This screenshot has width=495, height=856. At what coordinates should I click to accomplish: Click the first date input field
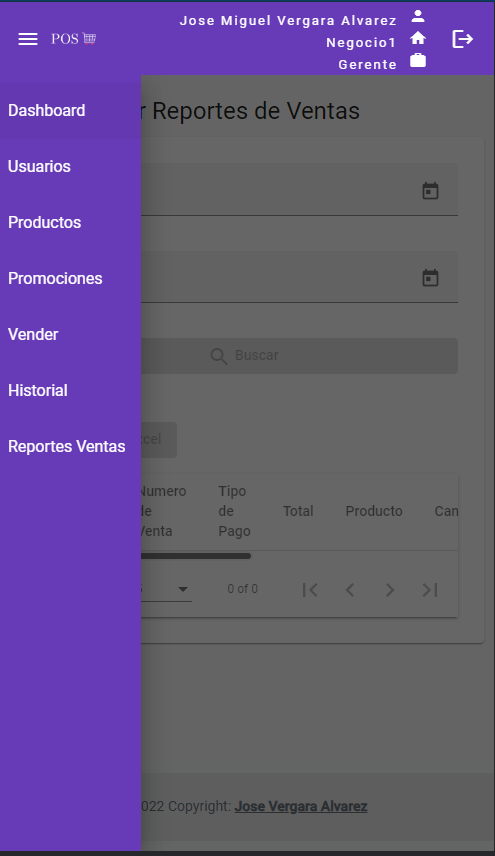point(299,189)
